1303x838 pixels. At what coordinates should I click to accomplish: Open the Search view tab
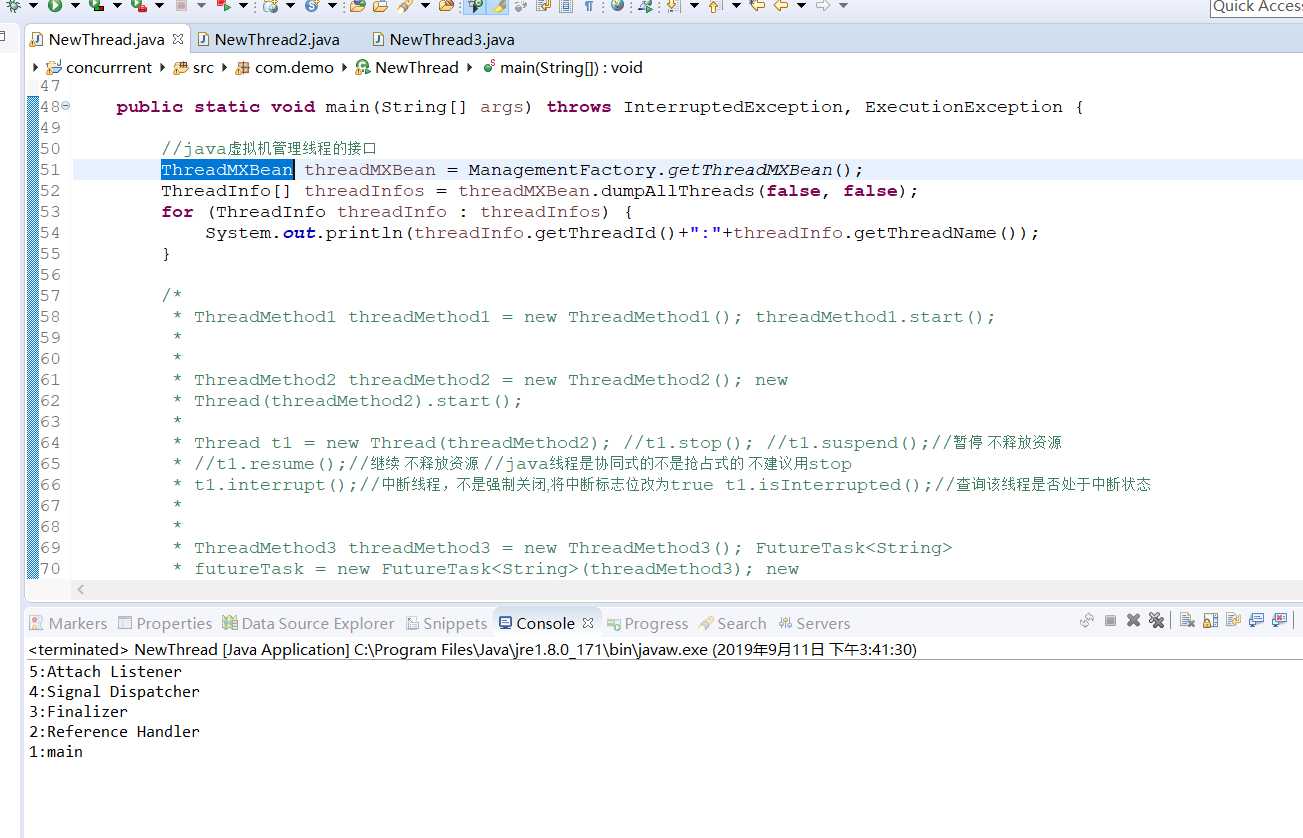(x=732, y=623)
